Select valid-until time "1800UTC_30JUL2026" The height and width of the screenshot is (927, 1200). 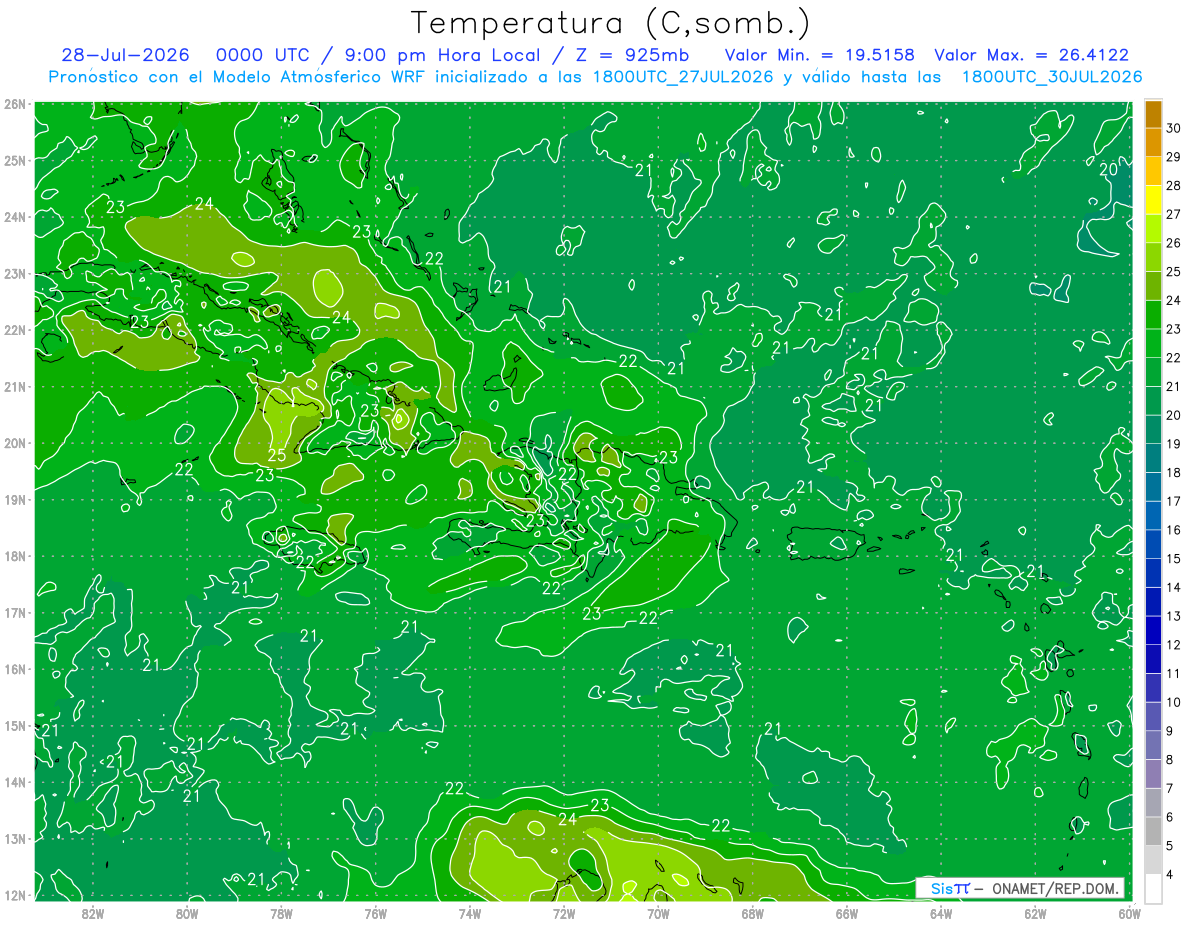[1052, 76]
